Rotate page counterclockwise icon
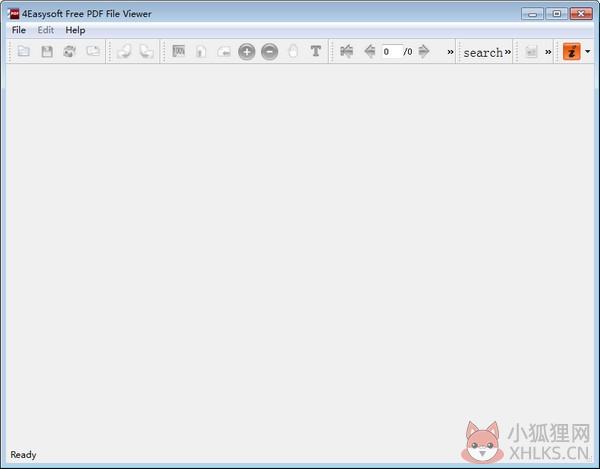Viewport: 600px width, 469px height. tap(124, 51)
